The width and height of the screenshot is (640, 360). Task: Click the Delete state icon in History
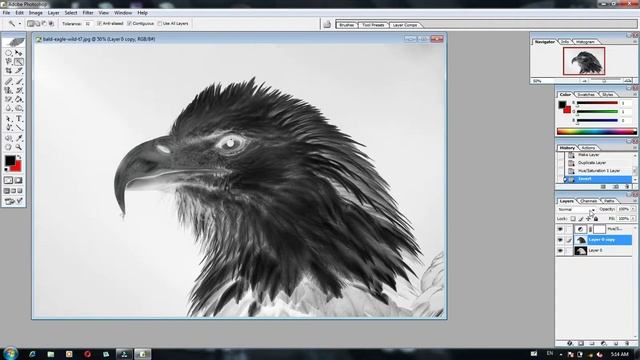pos(627,187)
